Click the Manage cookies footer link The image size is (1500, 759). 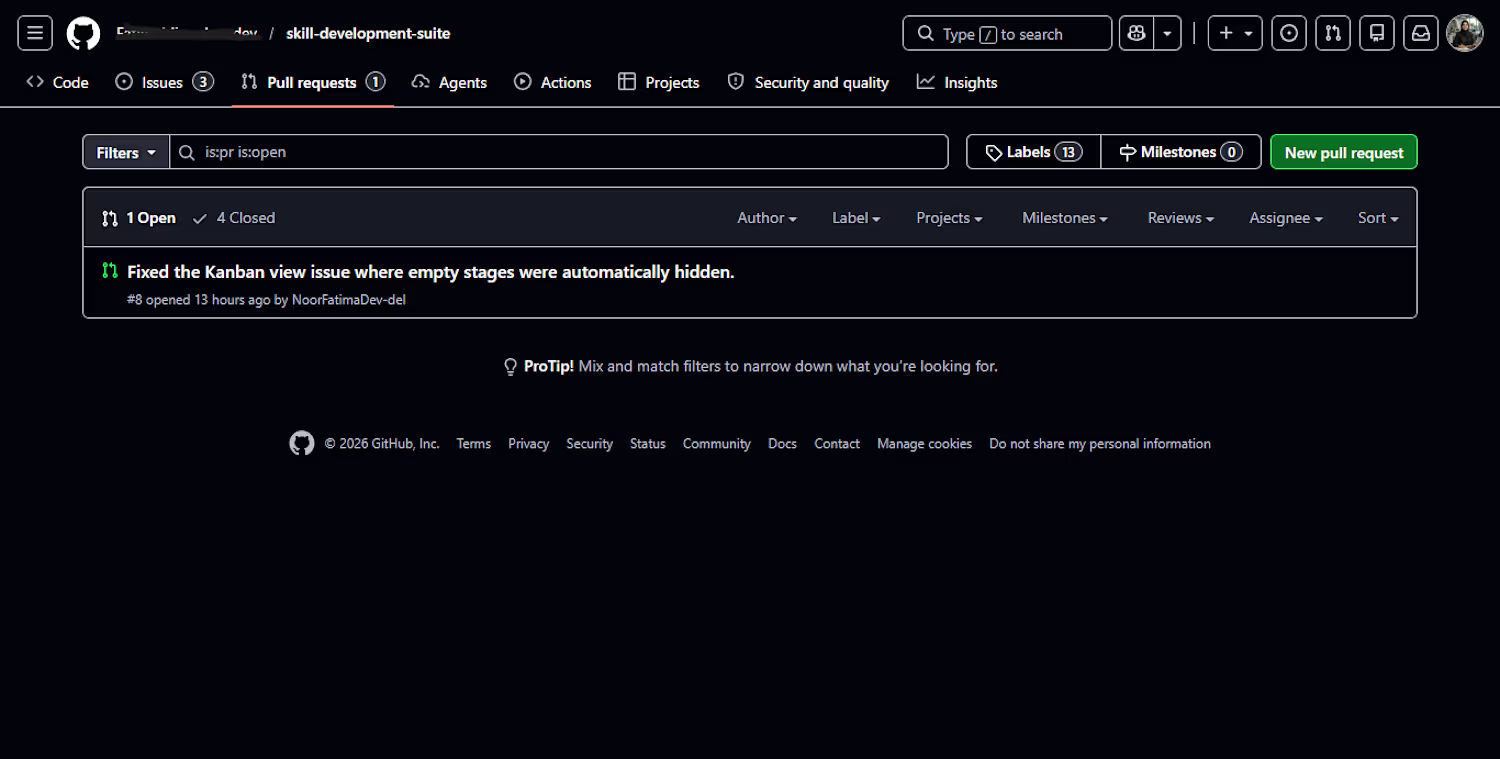pos(925,444)
